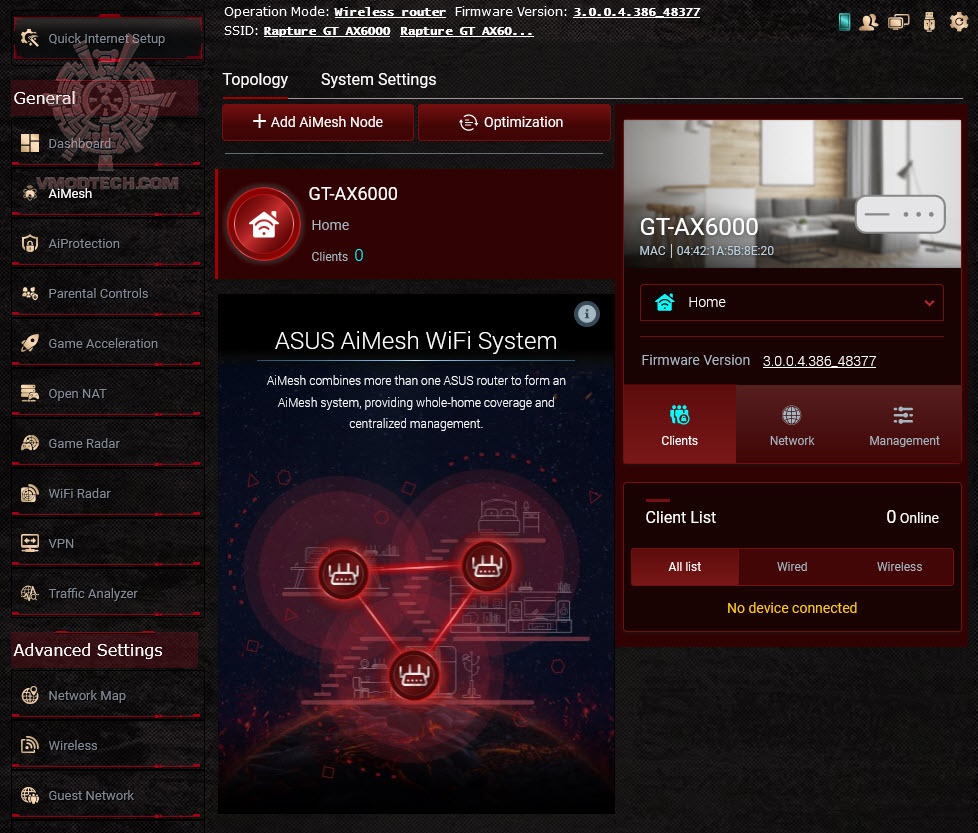Click the first Rapture_GT_AX6000 SSID link
Viewport: 978px width, 833px height.
(x=327, y=31)
